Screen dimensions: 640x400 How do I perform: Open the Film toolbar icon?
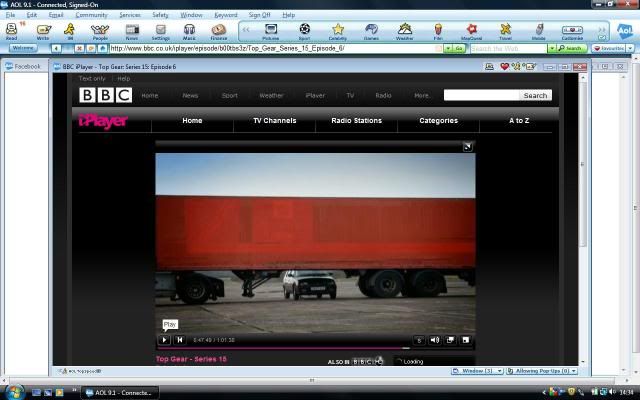pyautogui.click(x=438, y=31)
